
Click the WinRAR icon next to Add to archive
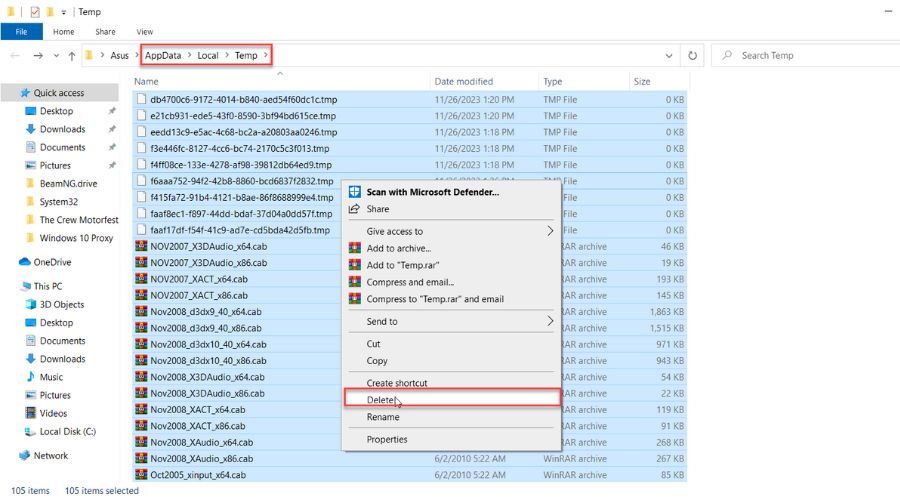coord(354,248)
